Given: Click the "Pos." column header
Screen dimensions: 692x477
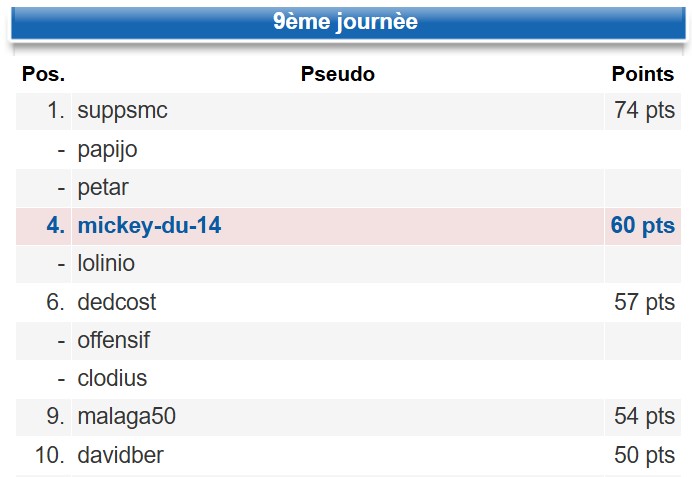Looking at the screenshot, I should click(x=43, y=74).
